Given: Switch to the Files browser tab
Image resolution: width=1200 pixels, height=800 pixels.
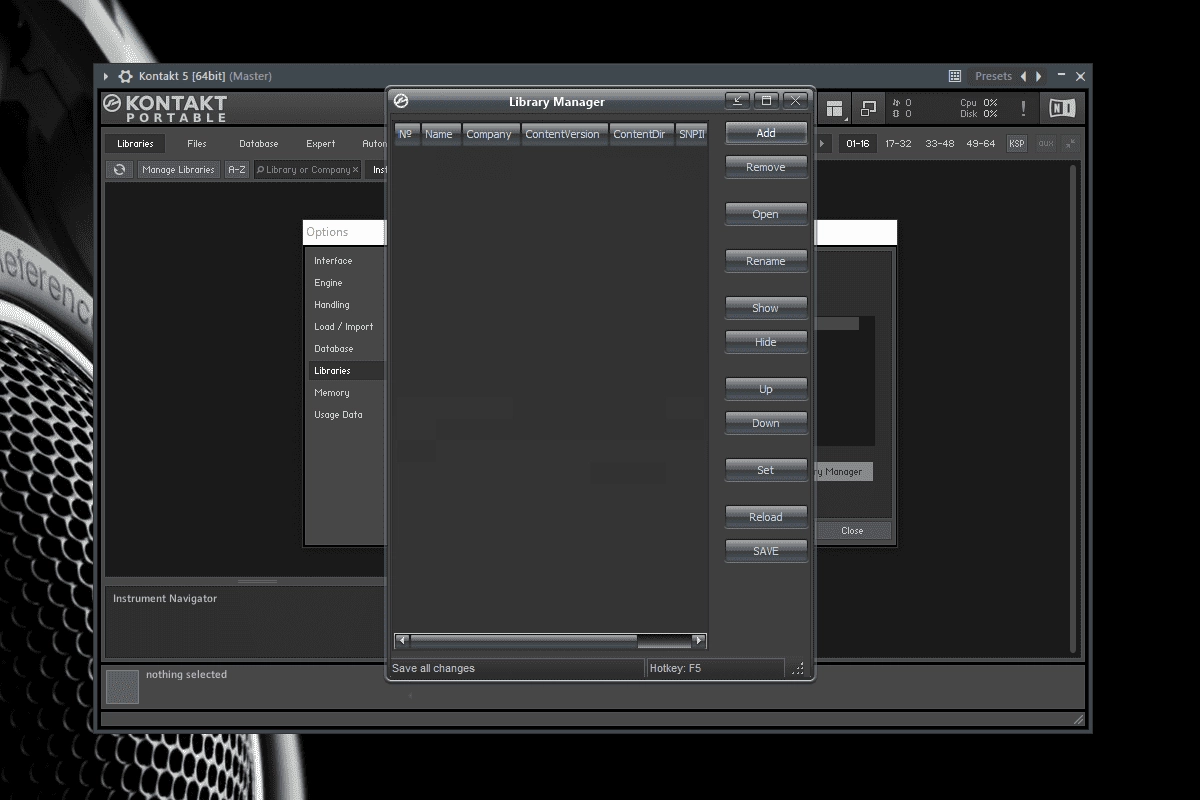Looking at the screenshot, I should (x=197, y=144).
